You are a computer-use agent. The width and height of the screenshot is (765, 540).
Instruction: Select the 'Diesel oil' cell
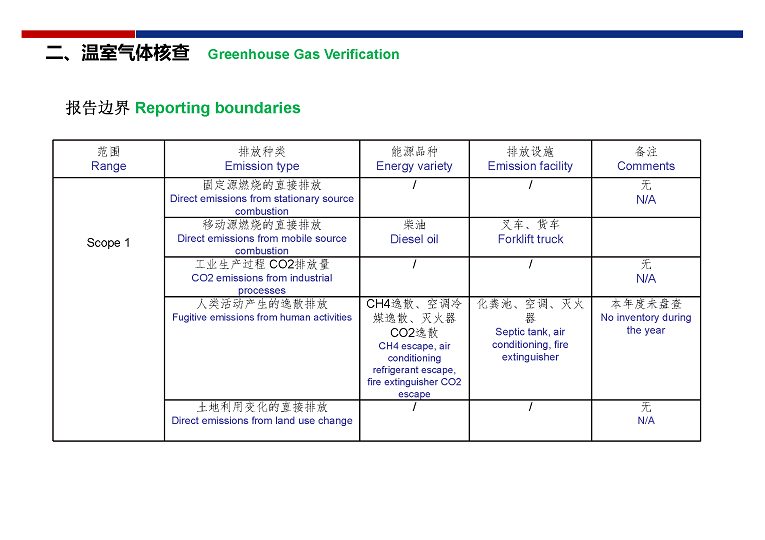[x=414, y=239]
